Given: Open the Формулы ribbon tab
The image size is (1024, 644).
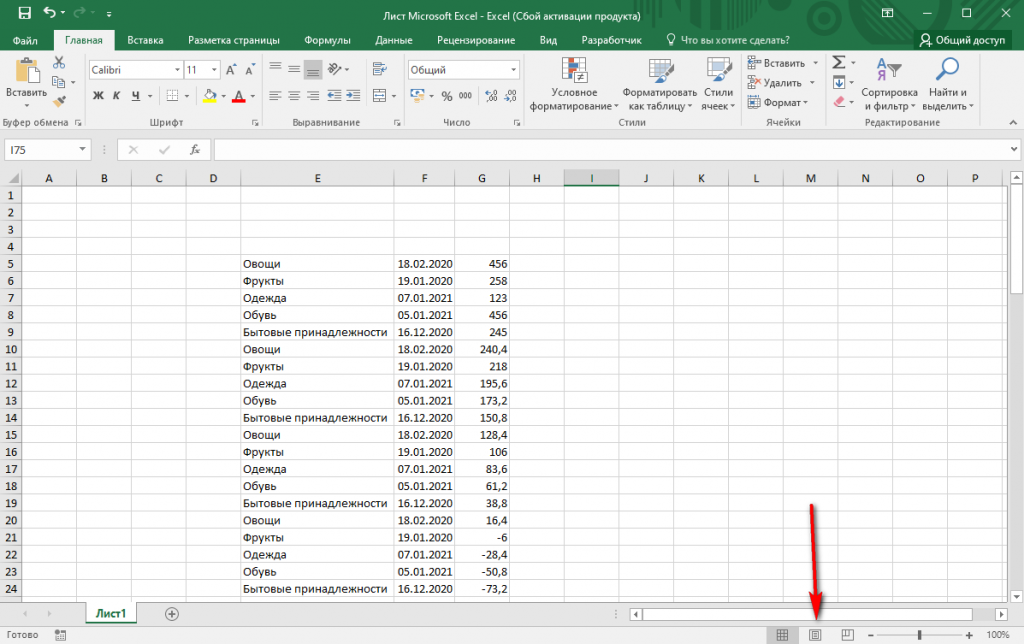Looking at the screenshot, I should [327, 40].
